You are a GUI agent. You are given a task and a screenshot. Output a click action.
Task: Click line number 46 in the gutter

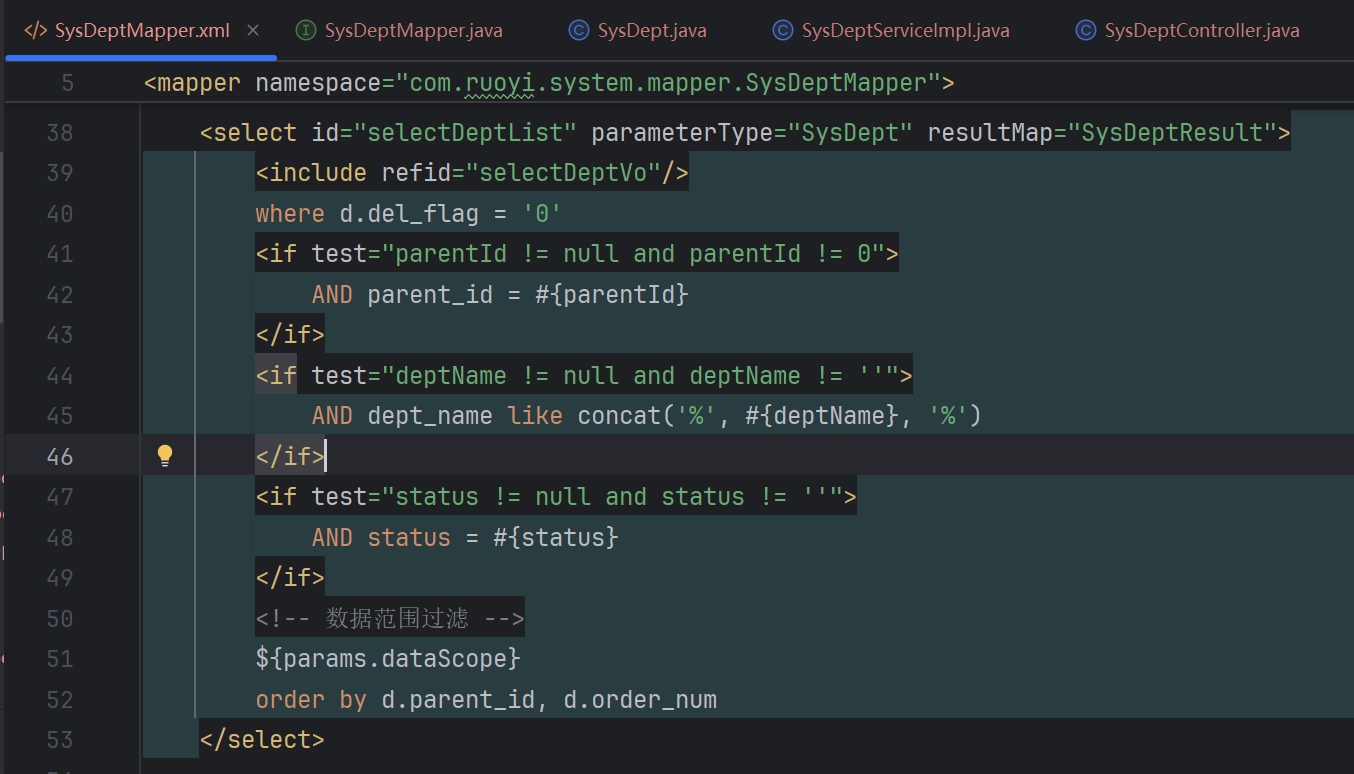pyautogui.click(x=60, y=456)
